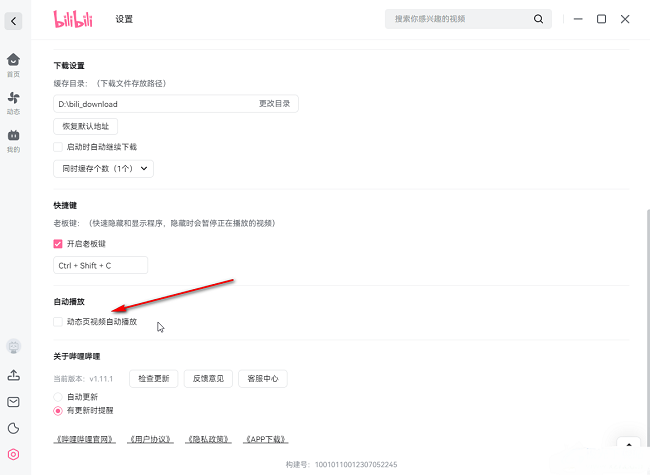Open the 《隐私政策》 link
The image size is (650, 475).
coord(208,439)
